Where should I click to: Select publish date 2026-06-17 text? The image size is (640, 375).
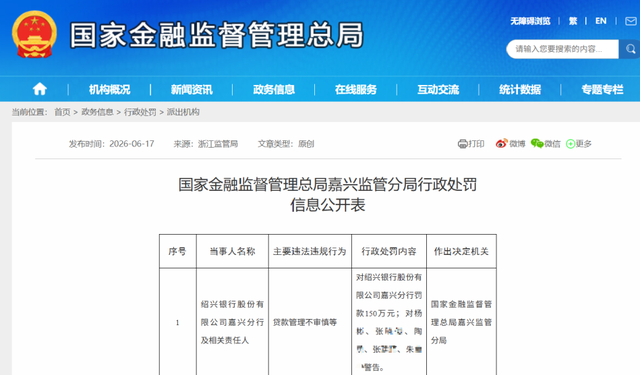[131, 144]
